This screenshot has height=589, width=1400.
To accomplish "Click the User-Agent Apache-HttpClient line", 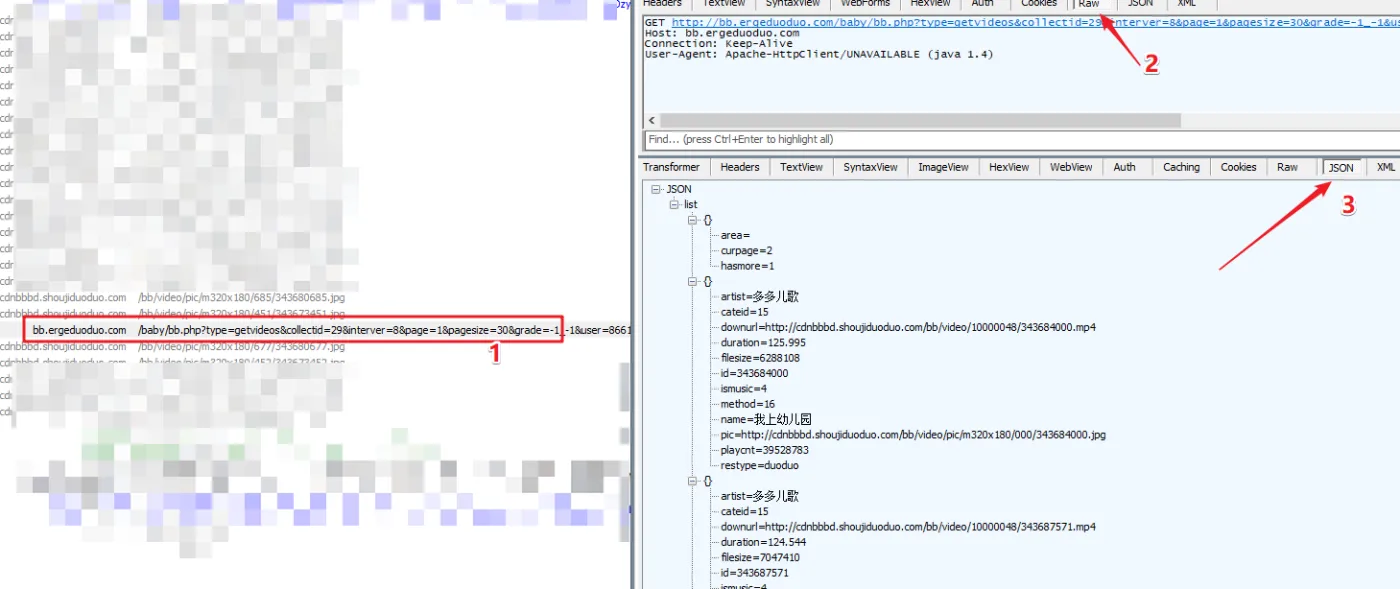I will [x=819, y=54].
